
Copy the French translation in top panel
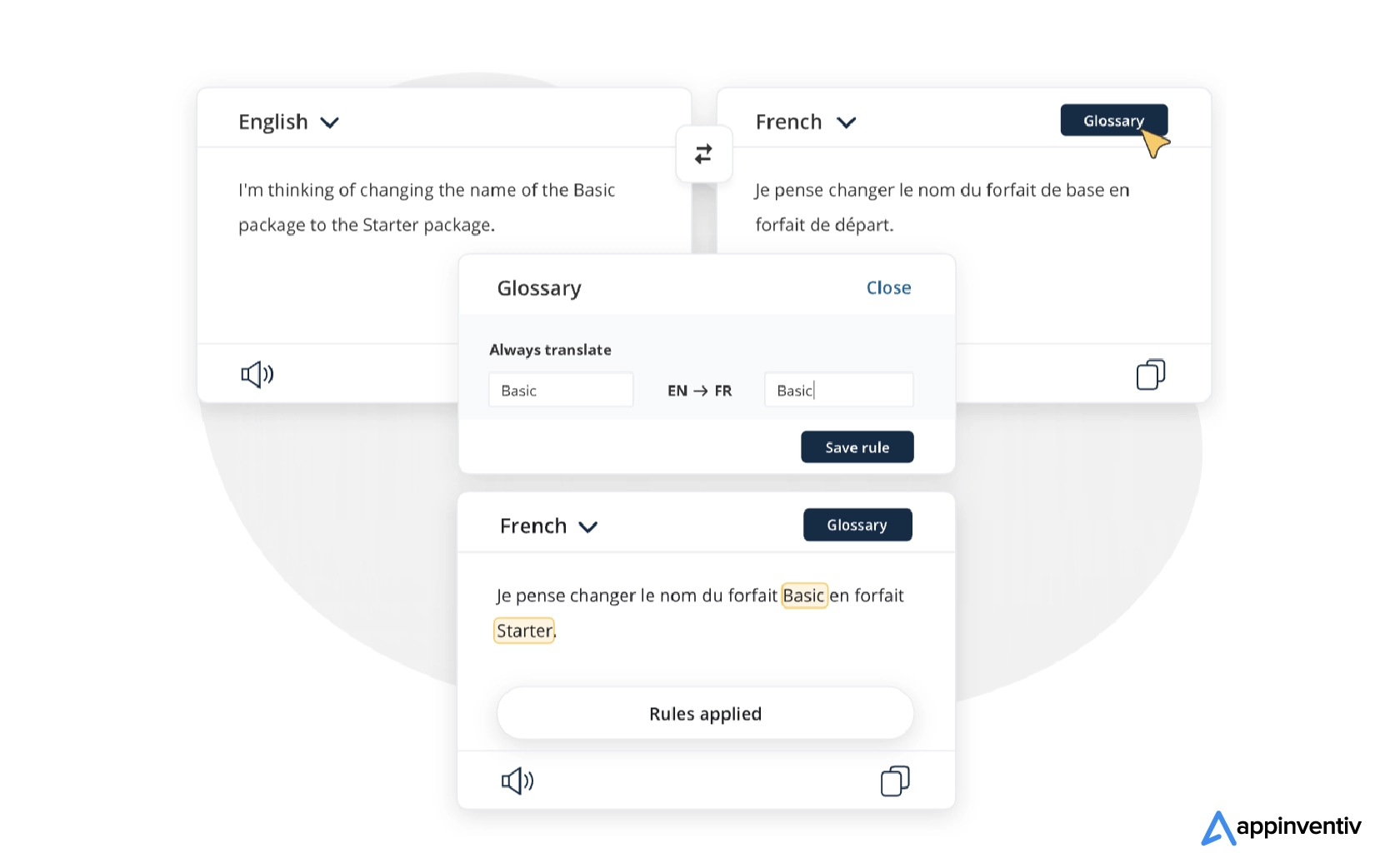[1150, 374]
